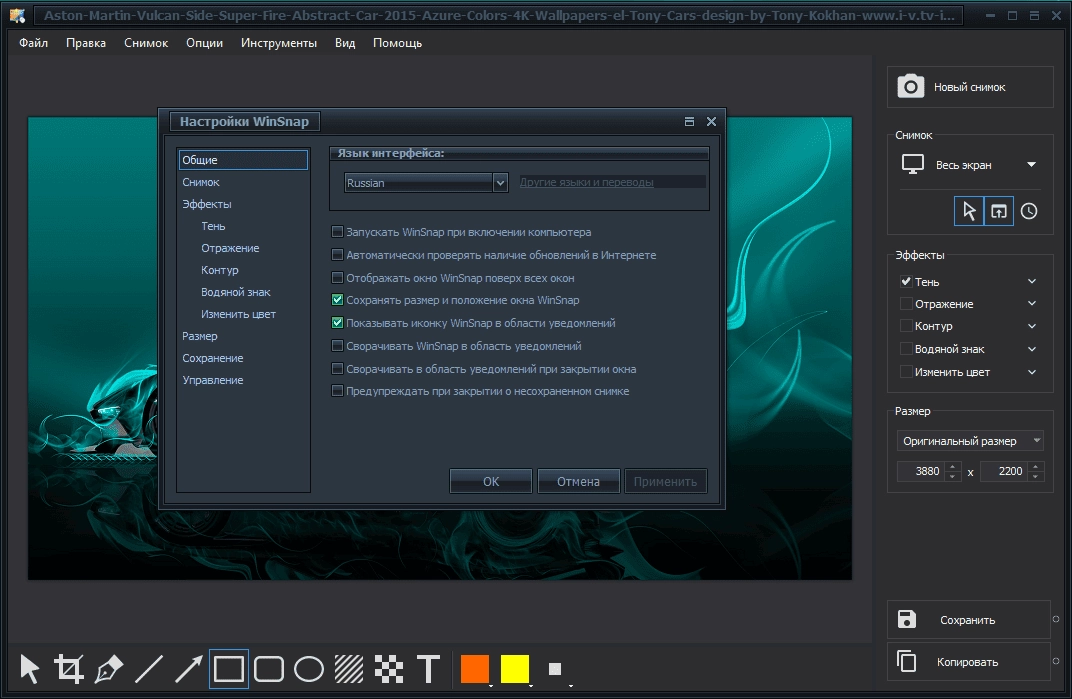Check the Контур effect checkbox

click(906, 326)
